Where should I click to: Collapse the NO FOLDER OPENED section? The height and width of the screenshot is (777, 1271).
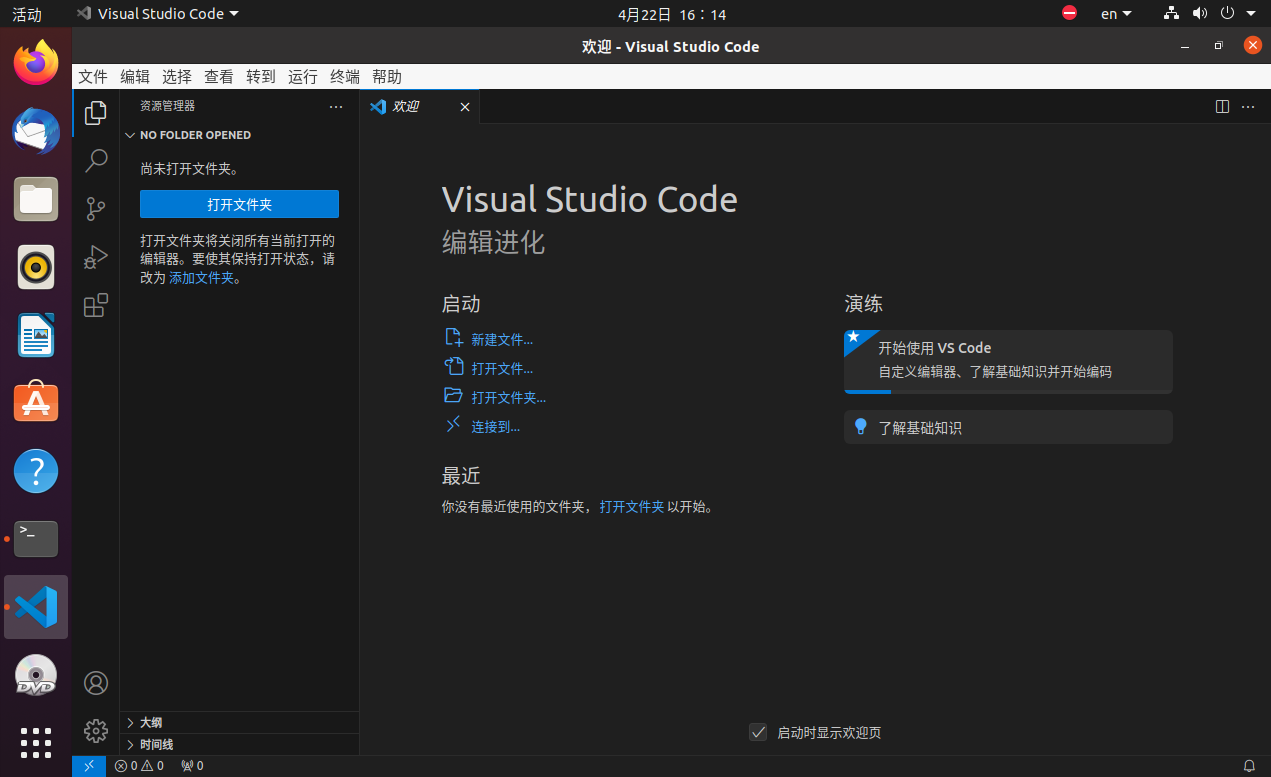coord(239,135)
